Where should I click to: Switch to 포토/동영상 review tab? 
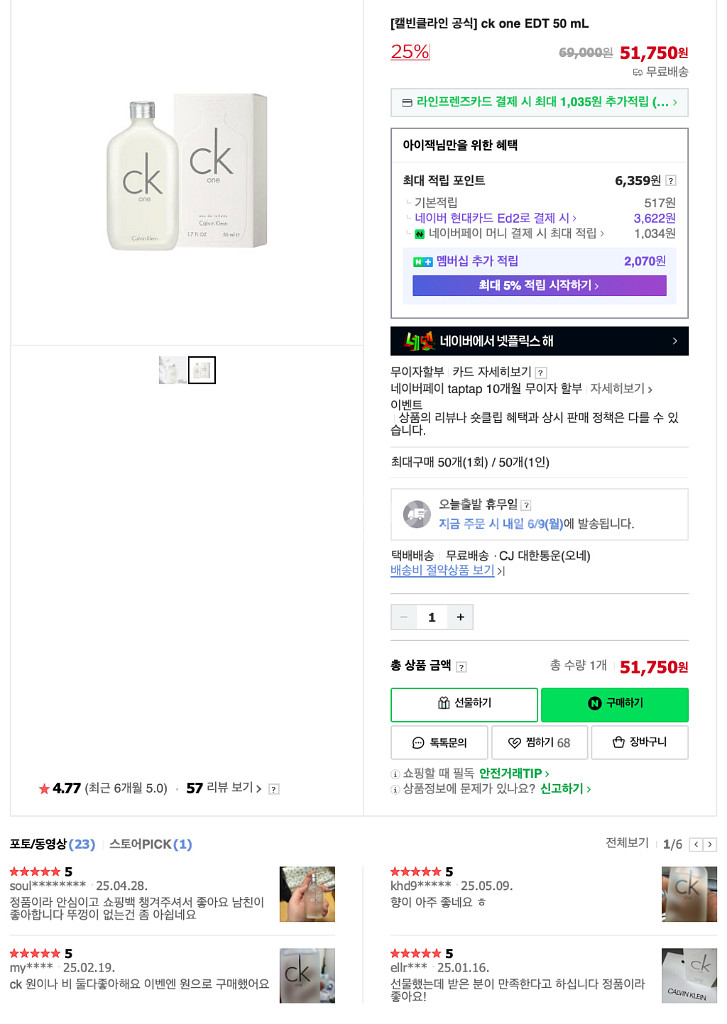tap(52, 844)
